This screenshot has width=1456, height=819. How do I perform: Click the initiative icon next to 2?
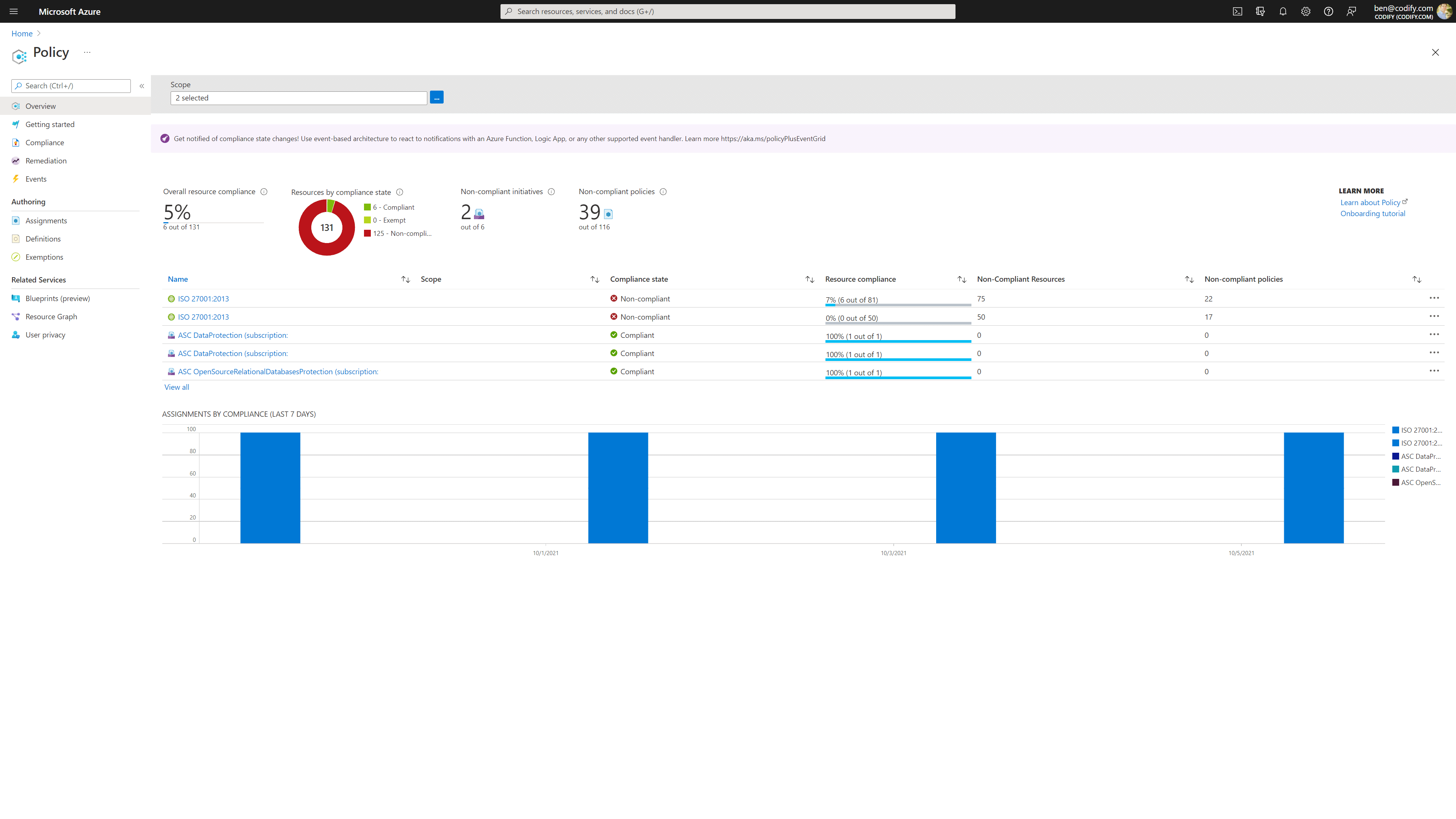point(479,213)
